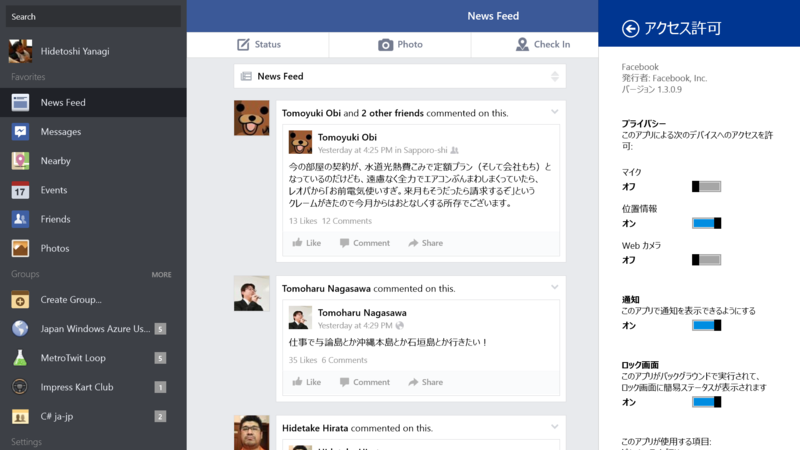Image resolution: width=800 pixels, height=450 pixels.
Task: Click 'Create Group...' label
Action: click(71, 299)
